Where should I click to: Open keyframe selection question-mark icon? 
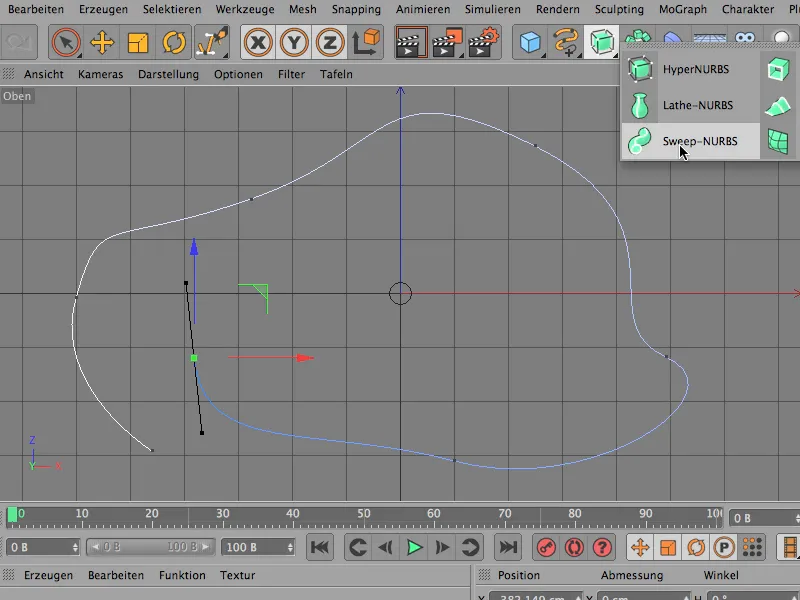[602, 547]
